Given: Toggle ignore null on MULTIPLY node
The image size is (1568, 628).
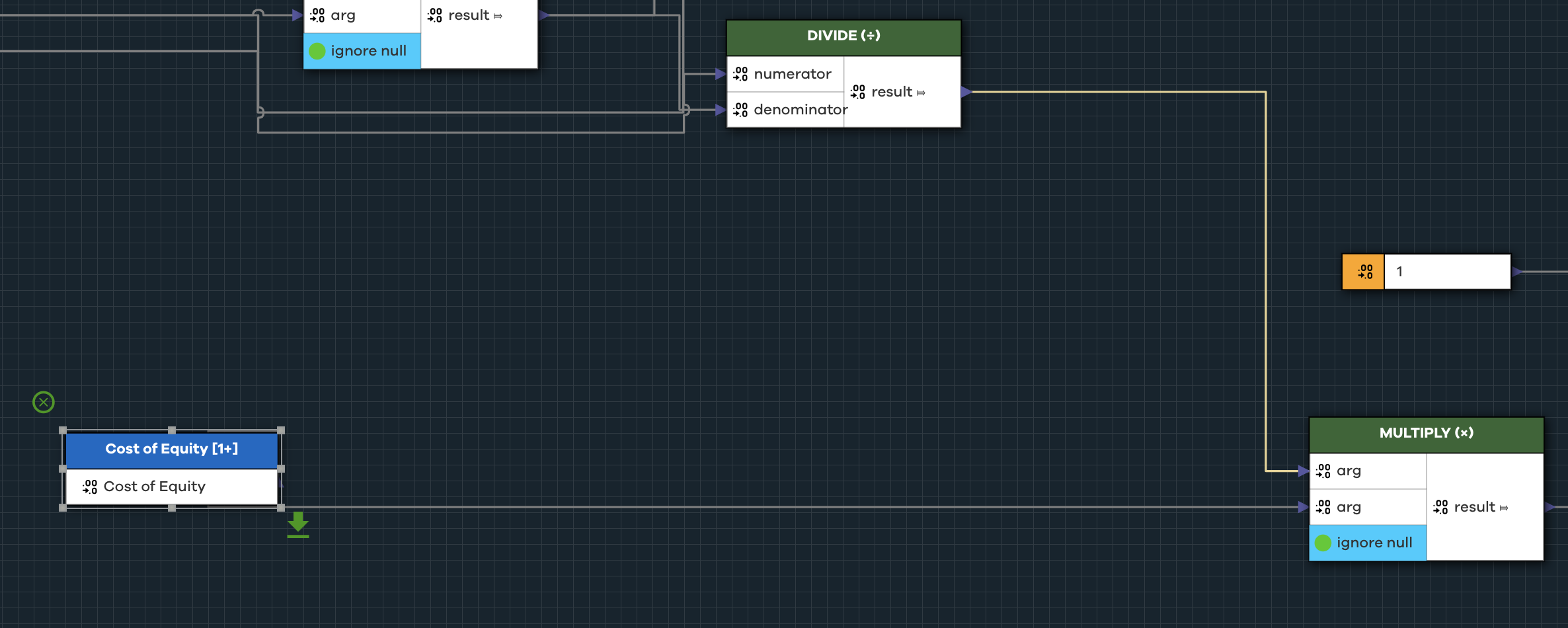Looking at the screenshot, I should click(1323, 543).
